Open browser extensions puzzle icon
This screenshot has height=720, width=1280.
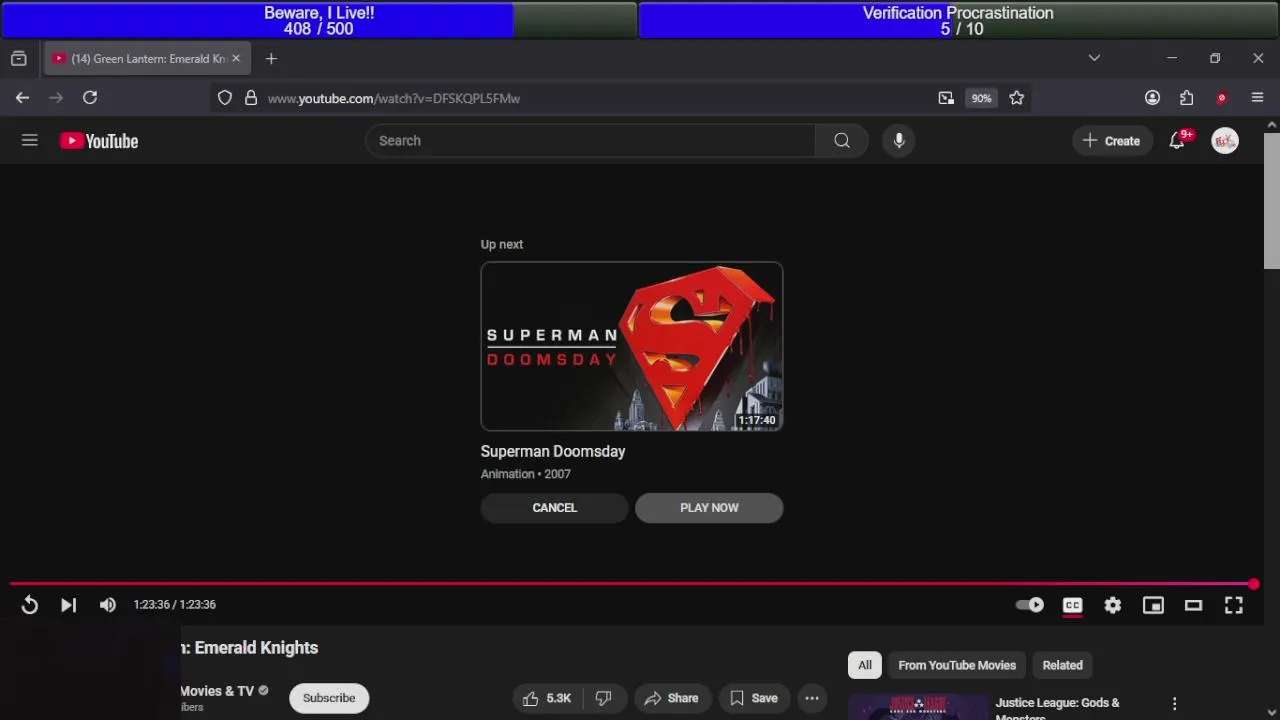coord(1187,98)
